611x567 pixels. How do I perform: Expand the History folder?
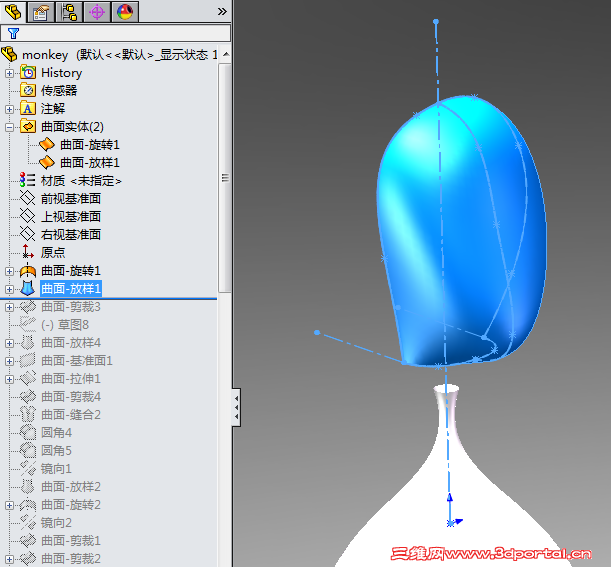click(x=9, y=73)
